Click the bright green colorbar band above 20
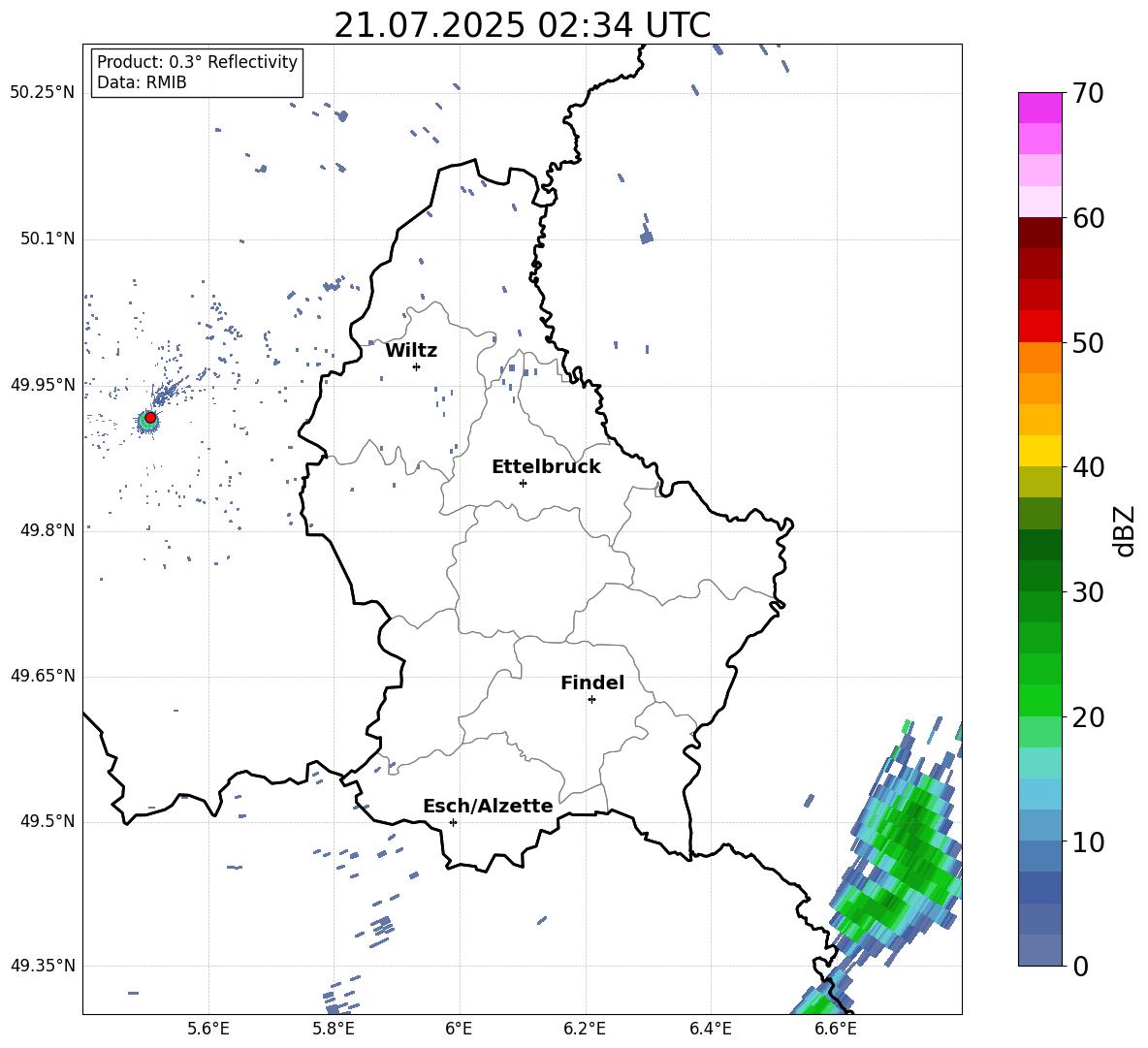The width and height of the screenshot is (1148, 1048). (x=1039, y=700)
